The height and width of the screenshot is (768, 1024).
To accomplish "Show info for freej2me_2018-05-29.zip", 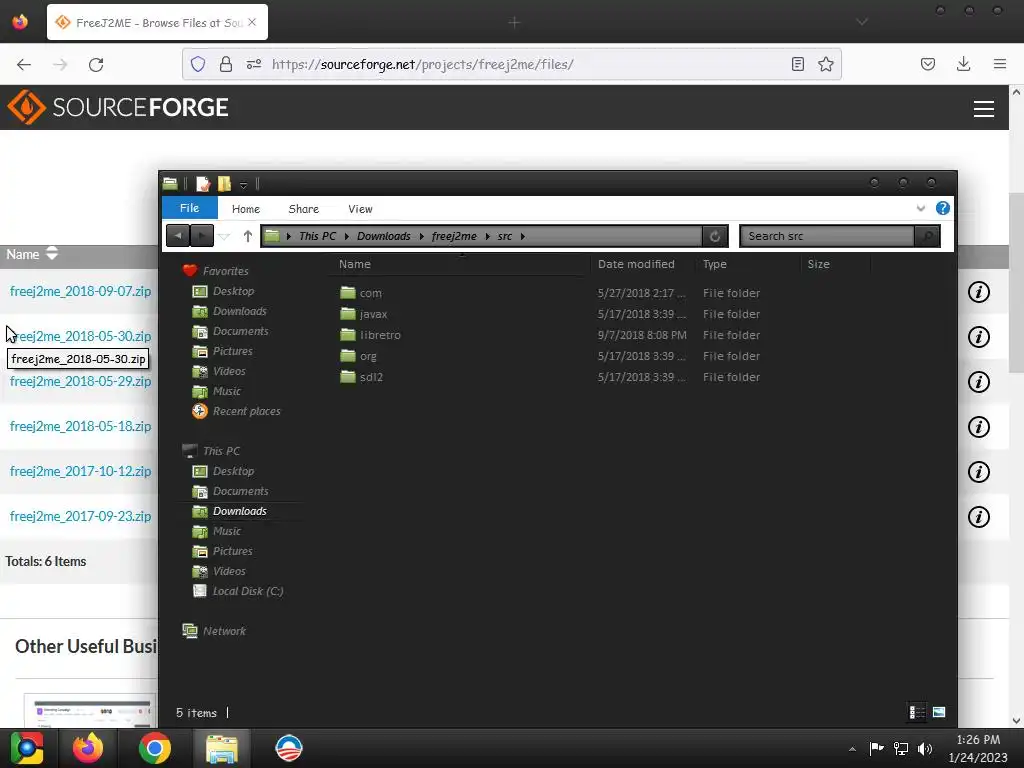I will [x=978, y=382].
